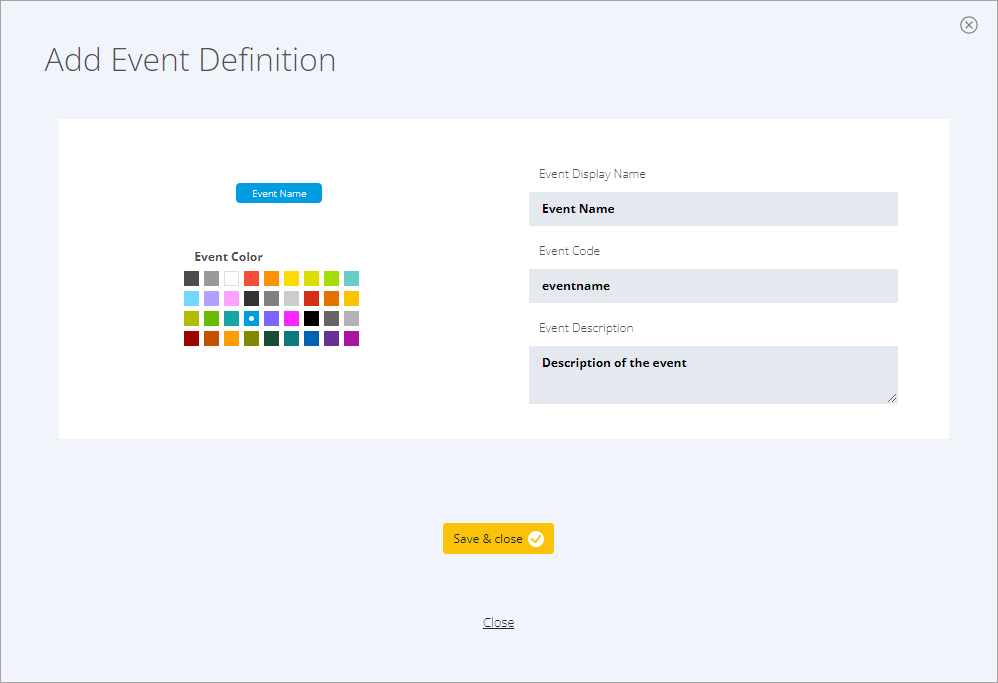Choose the magenta color swatch in the third row
The height and width of the screenshot is (683, 998).
[292, 318]
